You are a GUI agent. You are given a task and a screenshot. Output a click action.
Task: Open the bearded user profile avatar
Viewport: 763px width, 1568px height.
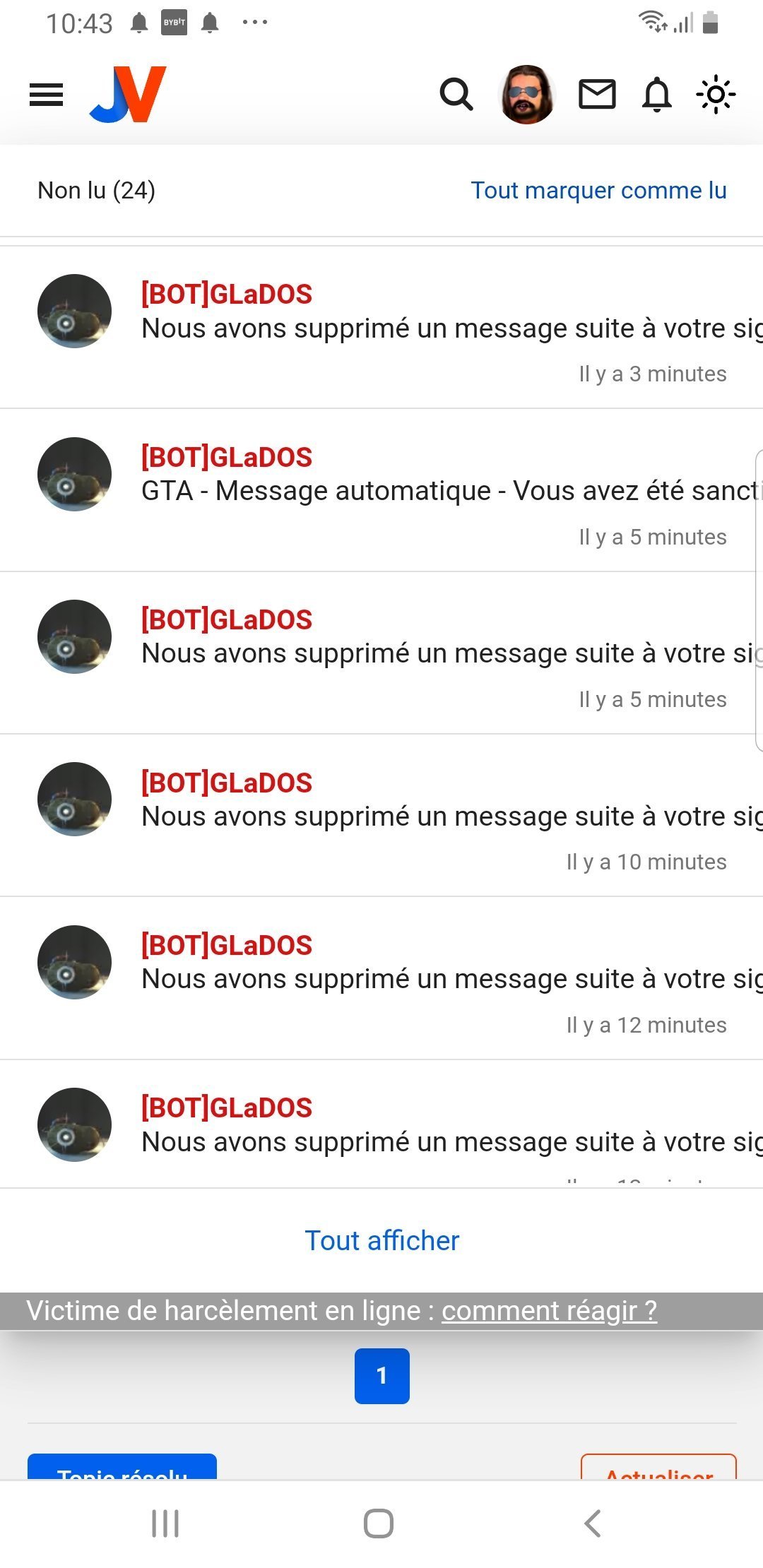526,95
